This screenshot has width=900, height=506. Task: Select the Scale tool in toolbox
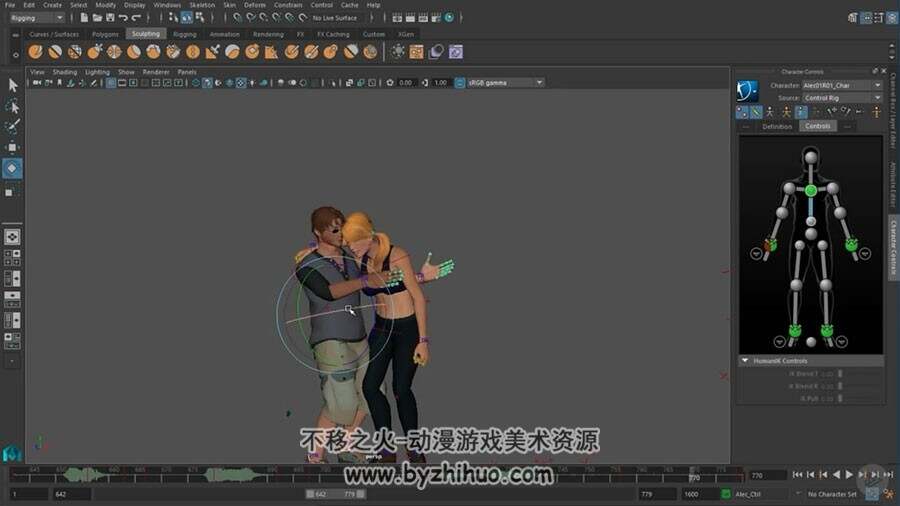pos(10,192)
